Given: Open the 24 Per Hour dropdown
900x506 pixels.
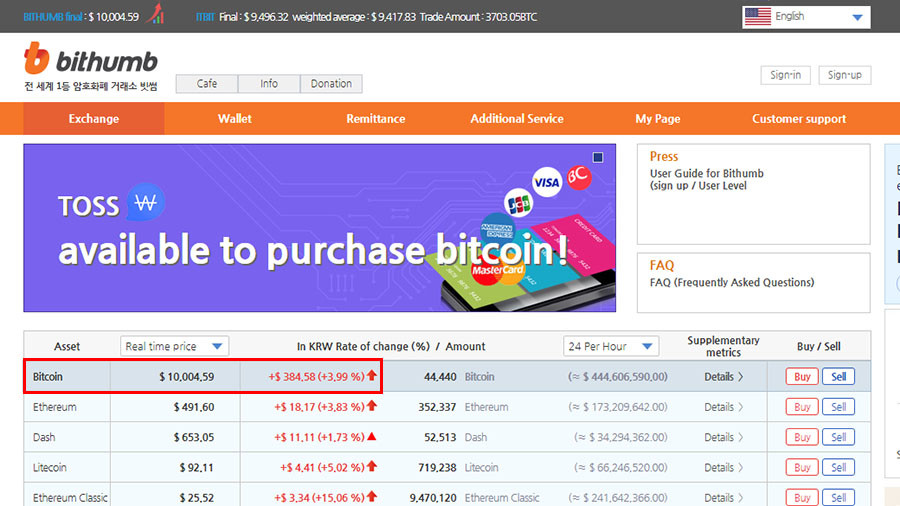Looking at the screenshot, I should click(611, 346).
